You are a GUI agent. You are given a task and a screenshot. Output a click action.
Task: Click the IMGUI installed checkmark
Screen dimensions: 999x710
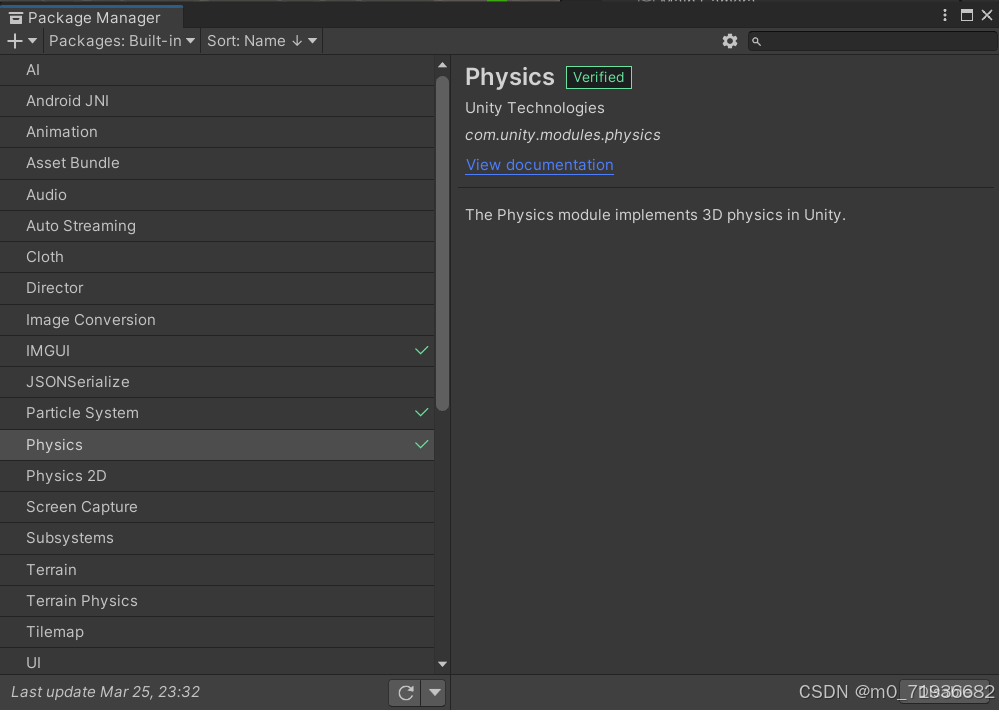tap(421, 351)
